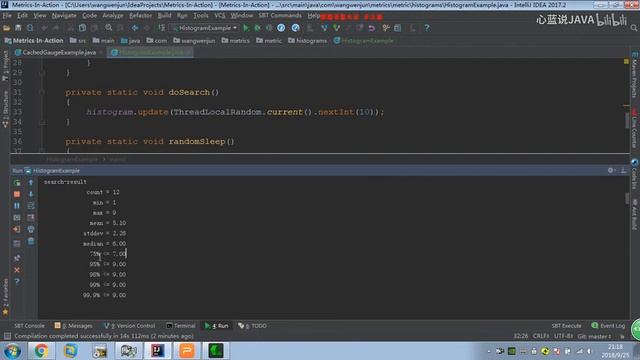Open the Help question mark toolbar icon
This screenshot has height=360, width=640.
(x=427, y=28)
